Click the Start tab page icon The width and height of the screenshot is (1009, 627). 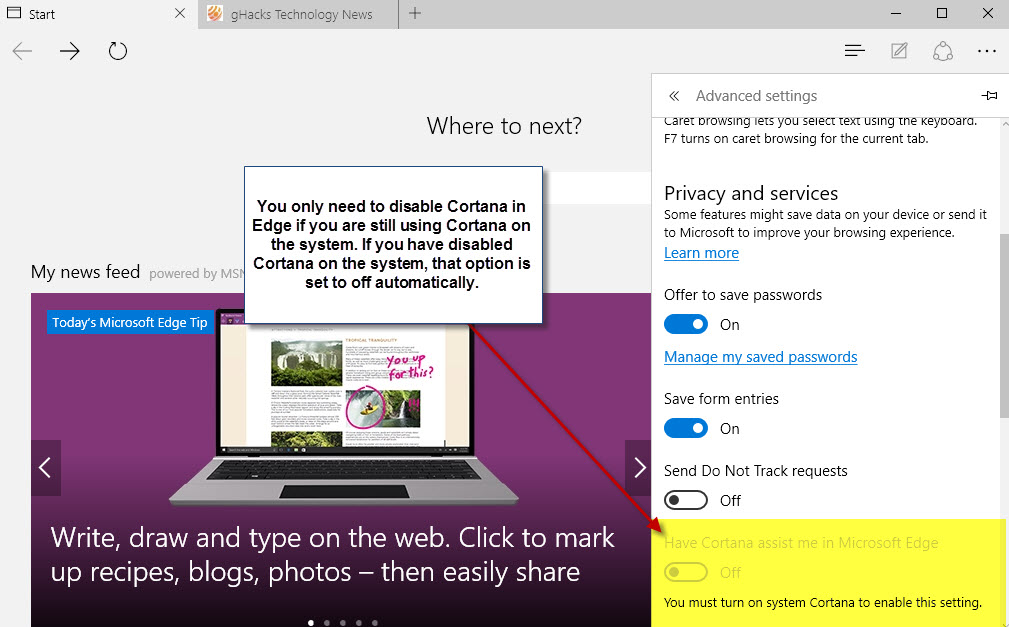(x=14, y=13)
